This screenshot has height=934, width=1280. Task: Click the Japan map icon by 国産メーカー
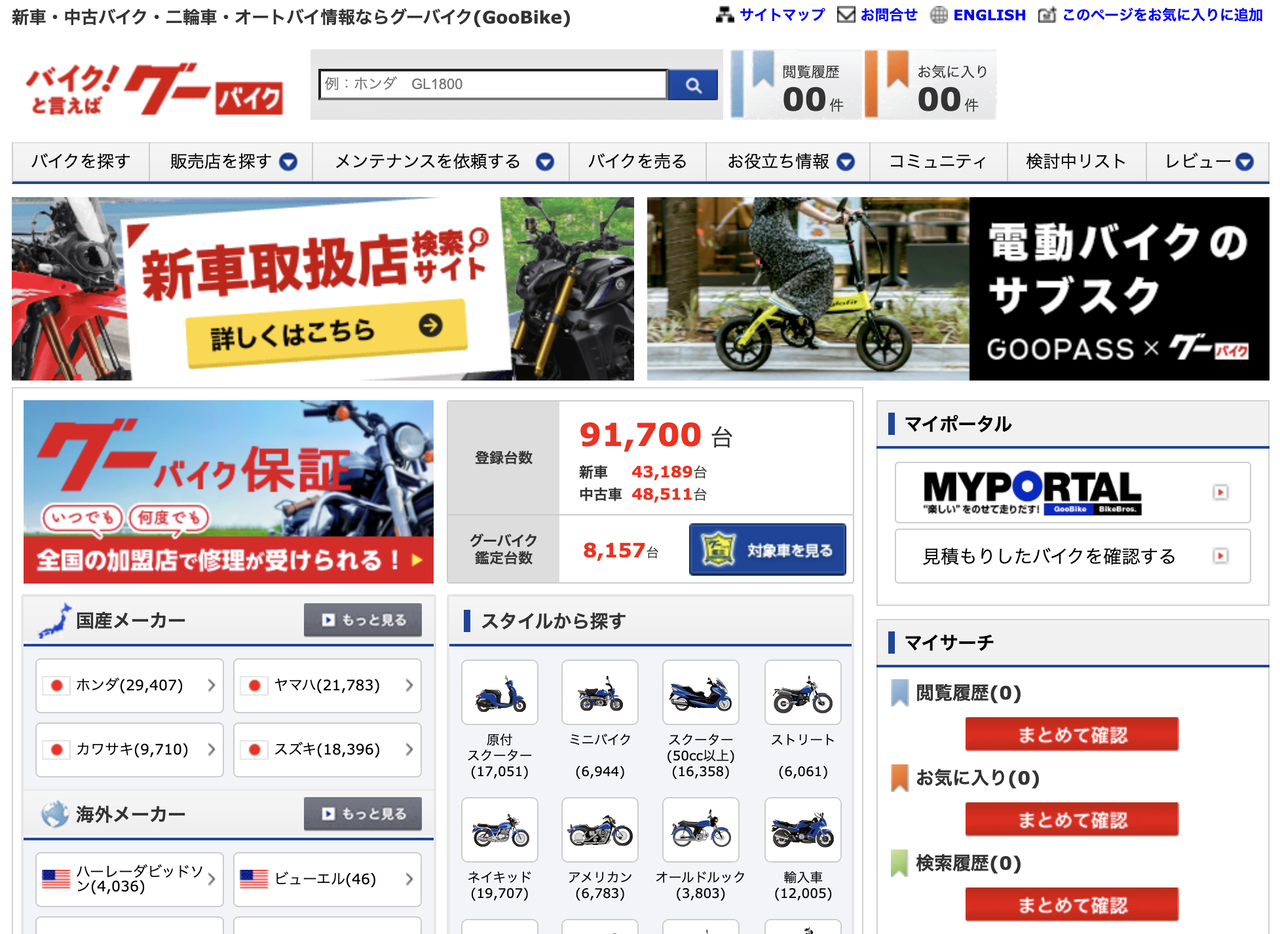coord(54,620)
